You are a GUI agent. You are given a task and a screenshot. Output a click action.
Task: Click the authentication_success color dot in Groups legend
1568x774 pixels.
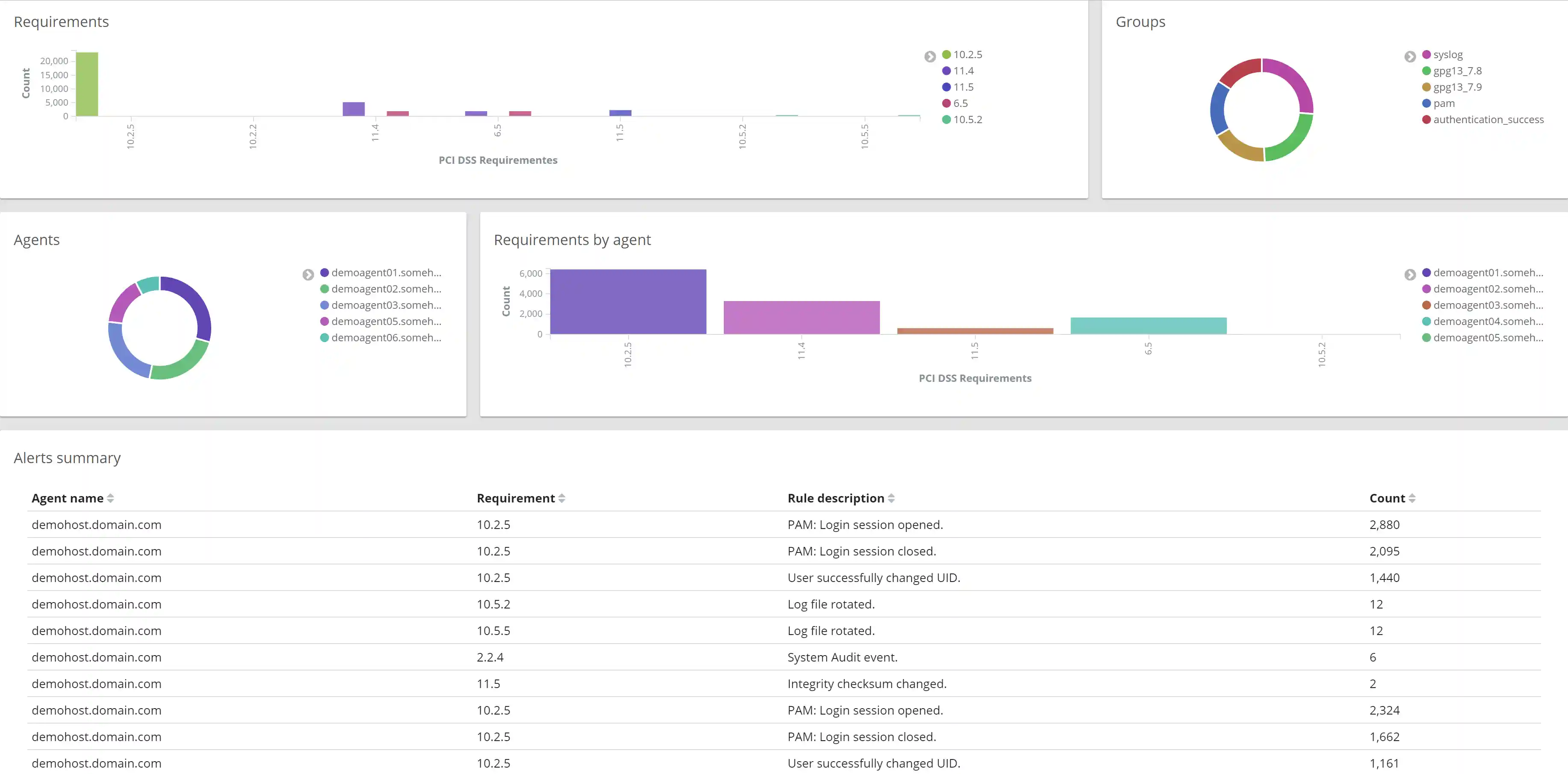tap(1426, 119)
